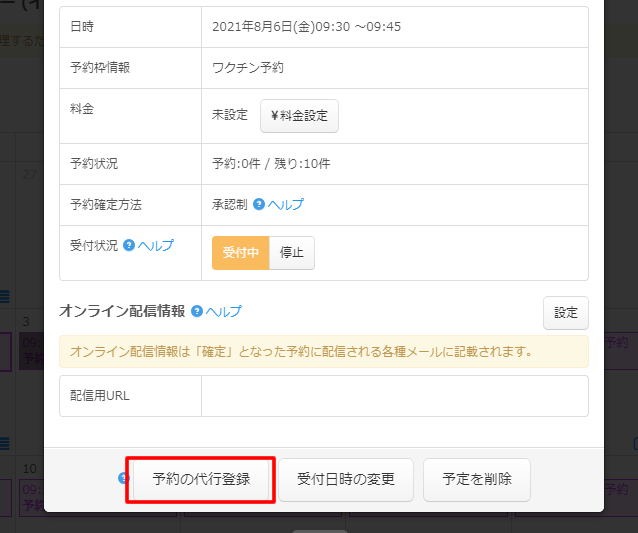Set reception status to 受付中
This screenshot has width=638, height=533.
pos(240,253)
